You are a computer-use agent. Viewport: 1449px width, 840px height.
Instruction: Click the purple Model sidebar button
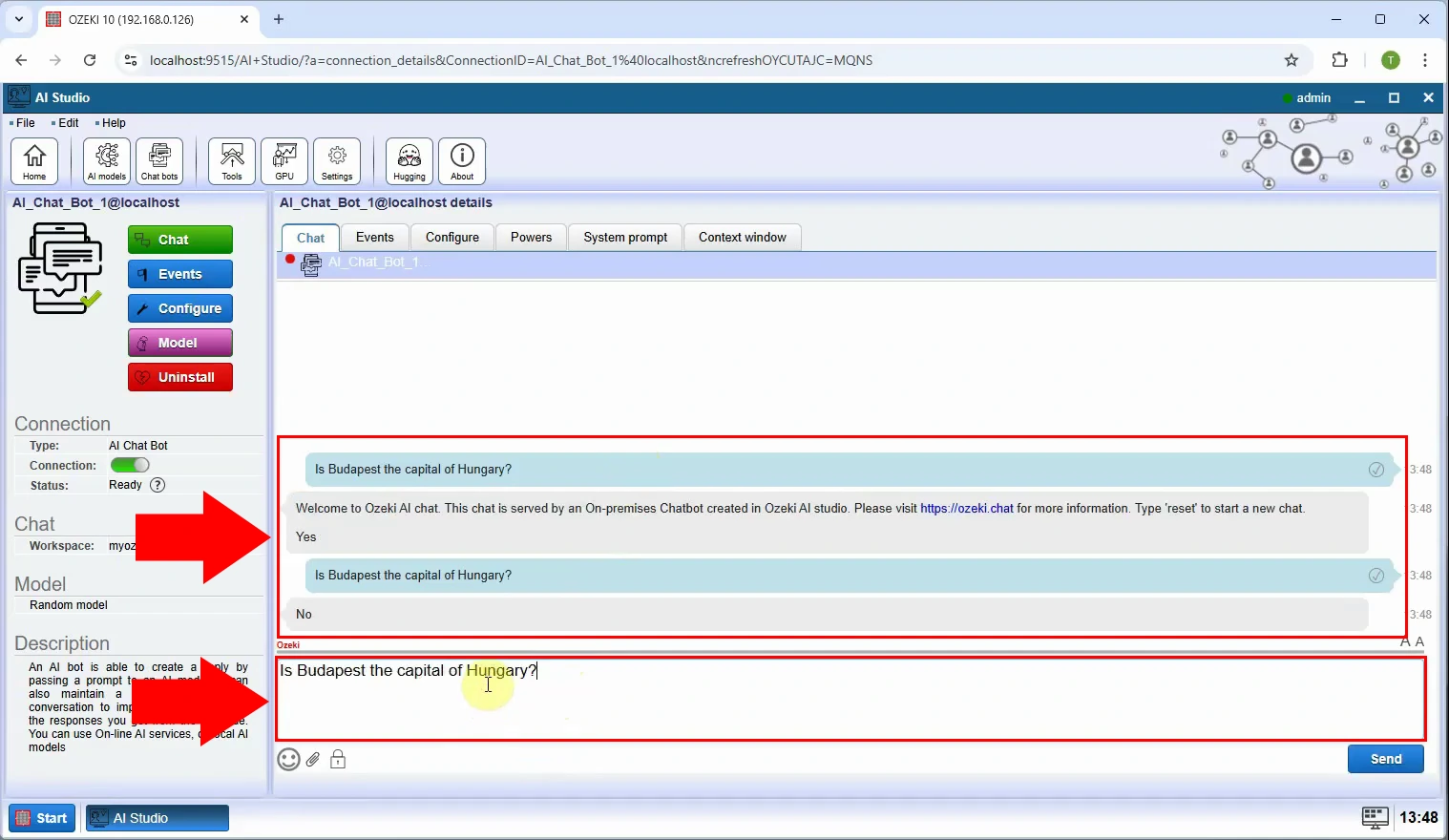click(x=180, y=343)
